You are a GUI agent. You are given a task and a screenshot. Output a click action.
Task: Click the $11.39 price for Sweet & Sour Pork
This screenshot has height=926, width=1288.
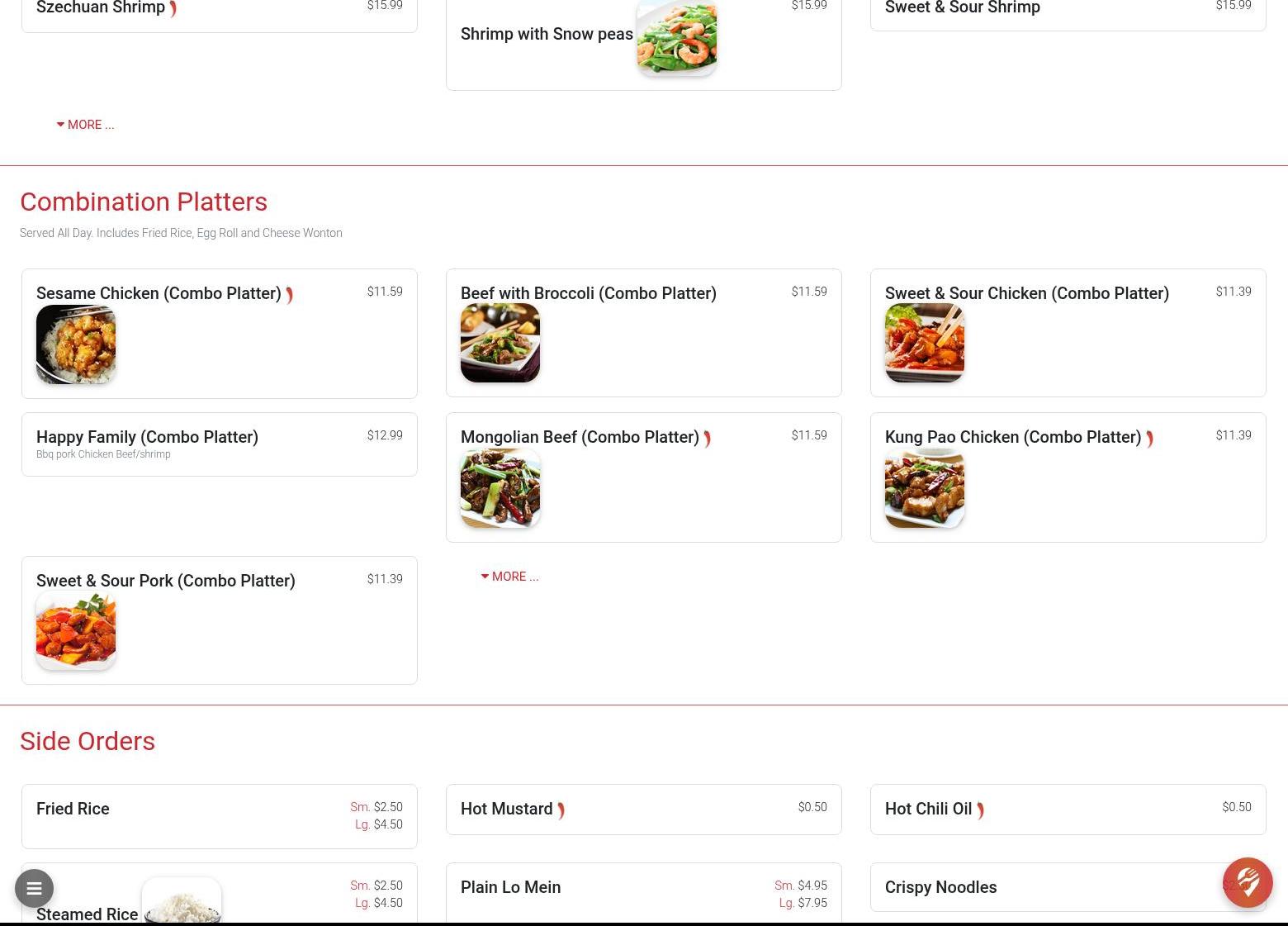pyautogui.click(x=385, y=579)
